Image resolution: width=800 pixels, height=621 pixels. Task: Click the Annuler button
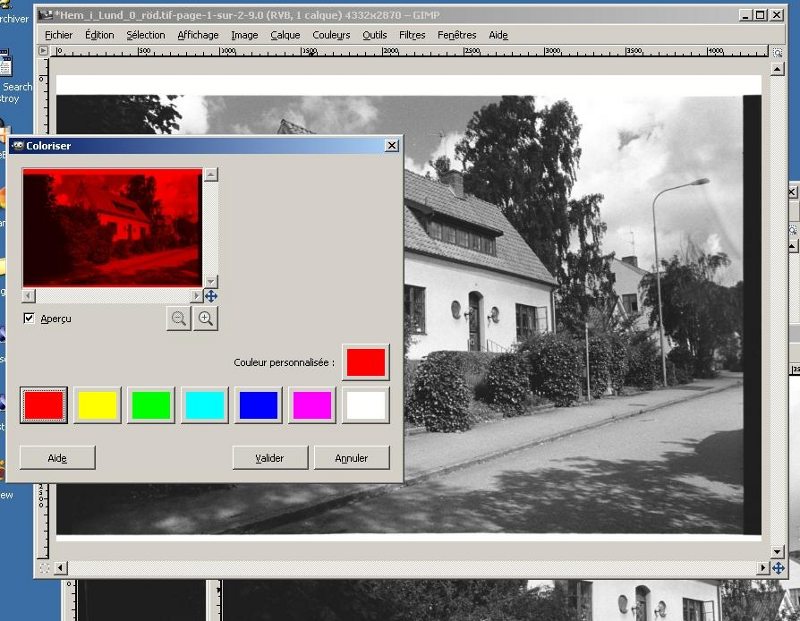pyautogui.click(x=351, y=458)
